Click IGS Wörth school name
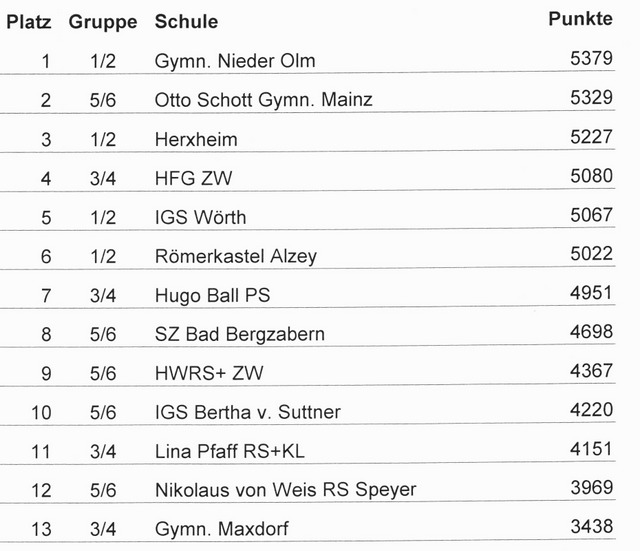This screenshot has height=551, width=640. pos(200,217)
